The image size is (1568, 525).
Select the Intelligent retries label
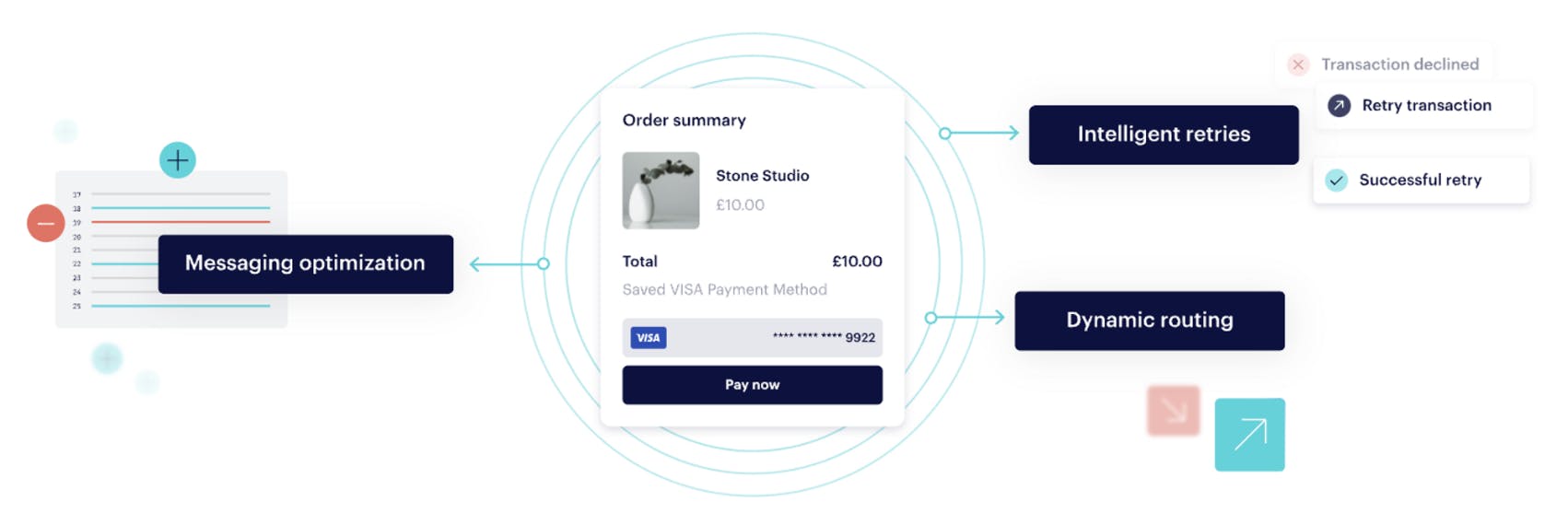coord(1164,134)
